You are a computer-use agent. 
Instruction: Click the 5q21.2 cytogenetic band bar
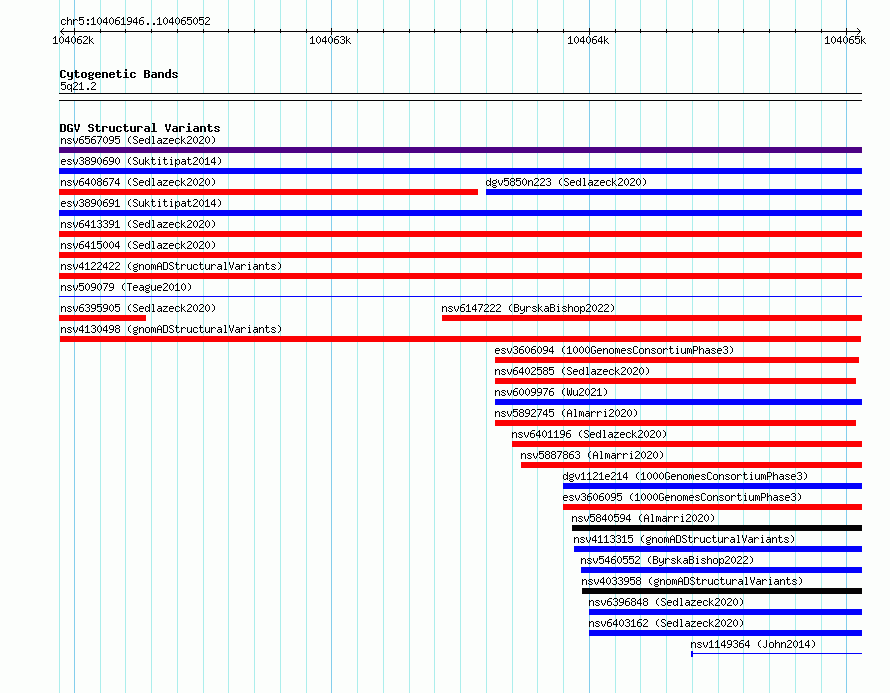click(x=460, y=97)
